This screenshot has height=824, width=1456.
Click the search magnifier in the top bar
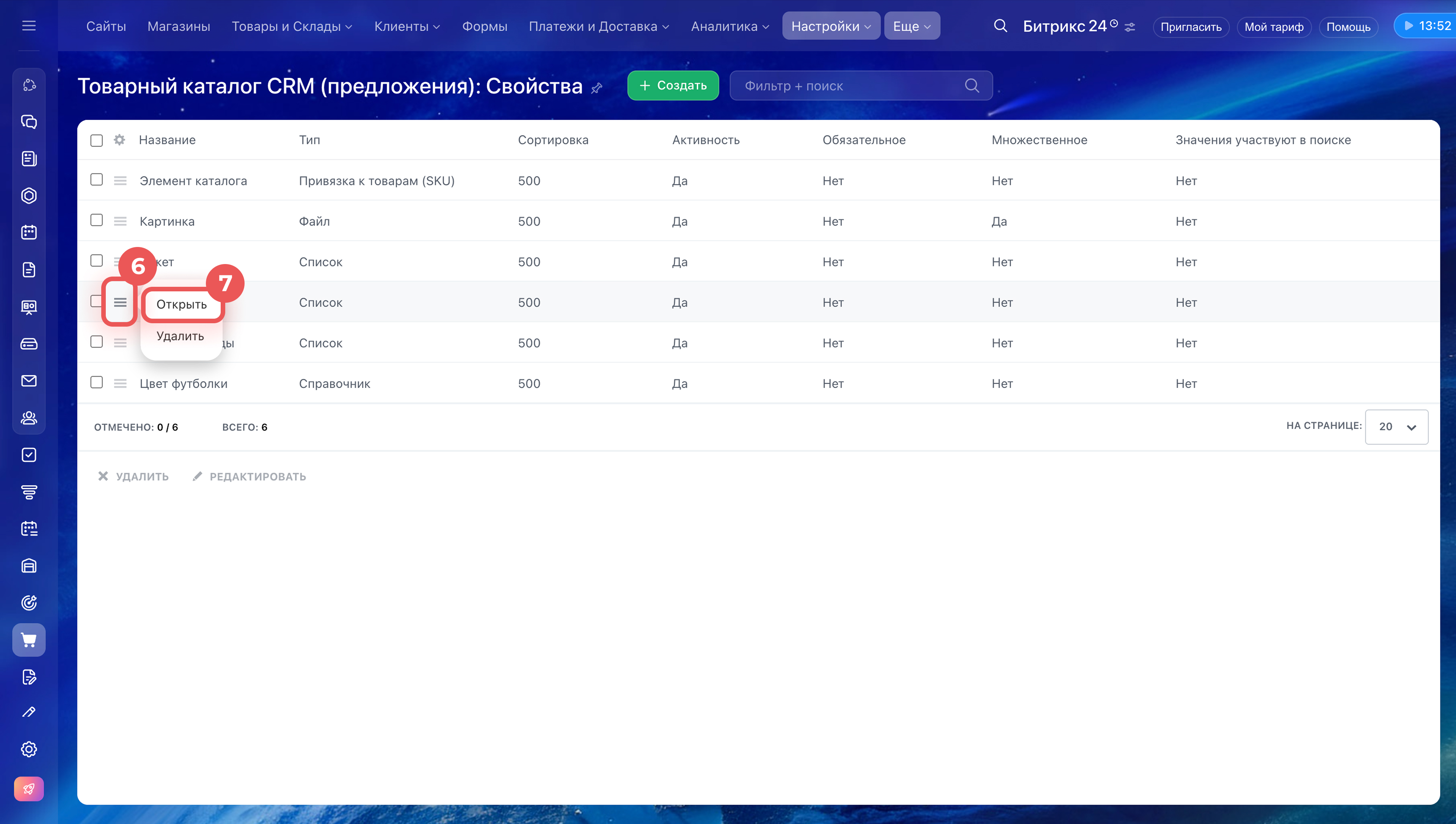pyautogui.click(x=1000, y=26)
